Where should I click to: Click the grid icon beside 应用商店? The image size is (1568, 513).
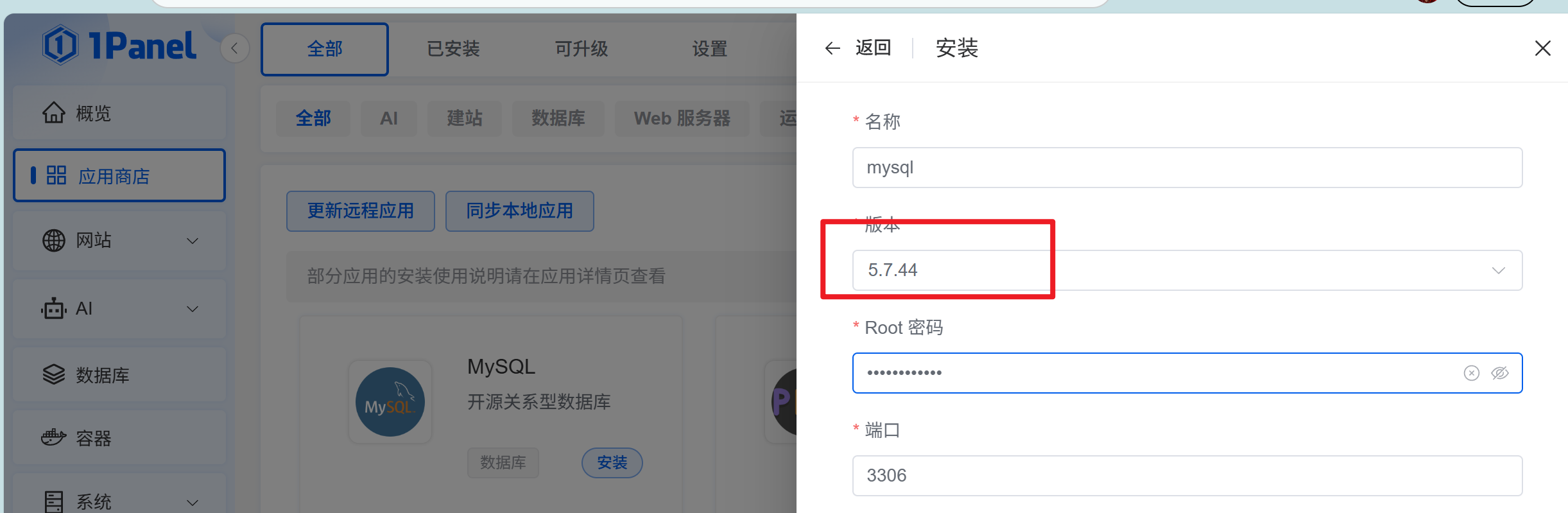coord(56,175)
